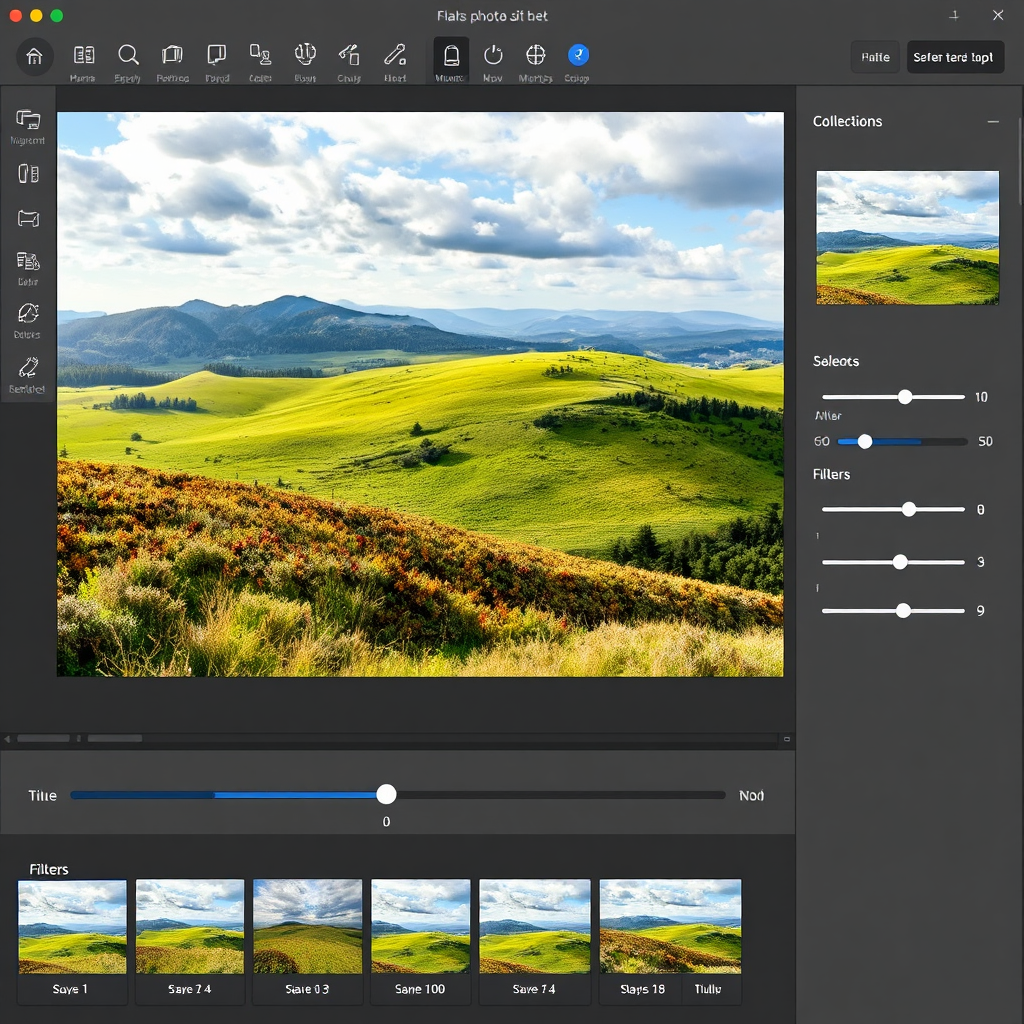Click the Tulle tab beside Slays 18
This screenshot has height=1024, width=1024.
coord(708,989)
